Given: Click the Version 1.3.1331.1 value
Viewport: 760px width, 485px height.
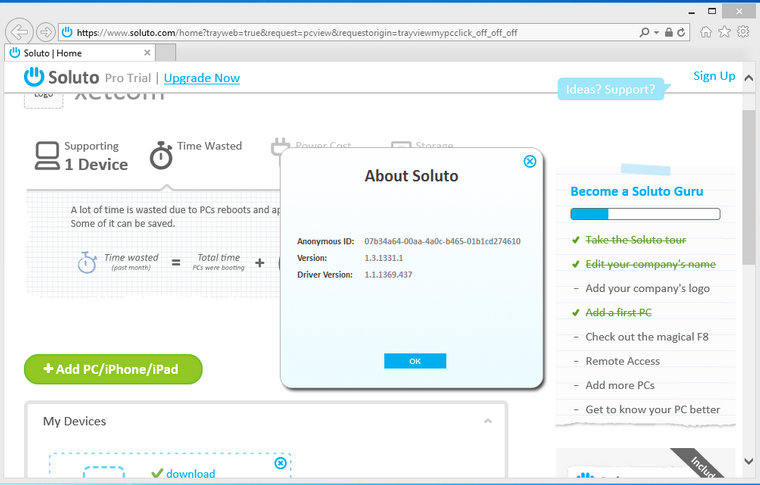Looking at the screenshot, I should 384,258.
